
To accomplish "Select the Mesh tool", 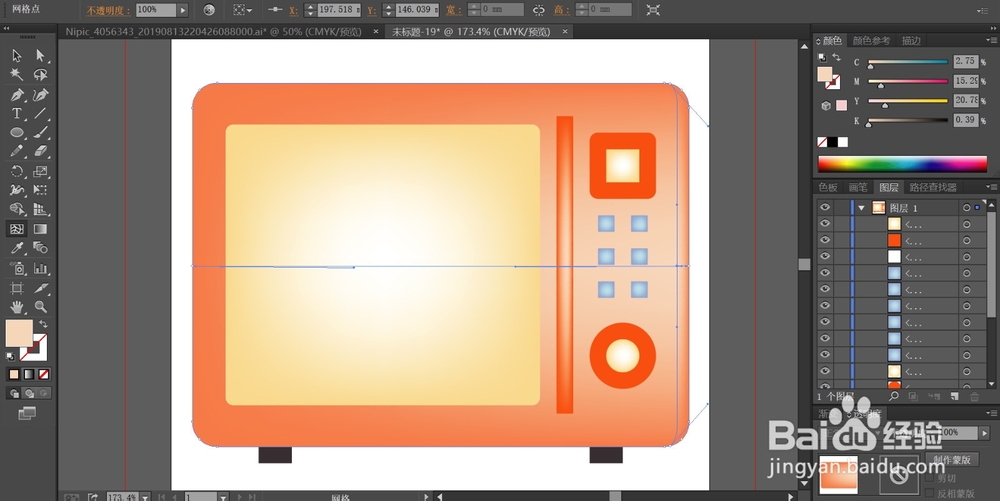I will coord(17,229).
